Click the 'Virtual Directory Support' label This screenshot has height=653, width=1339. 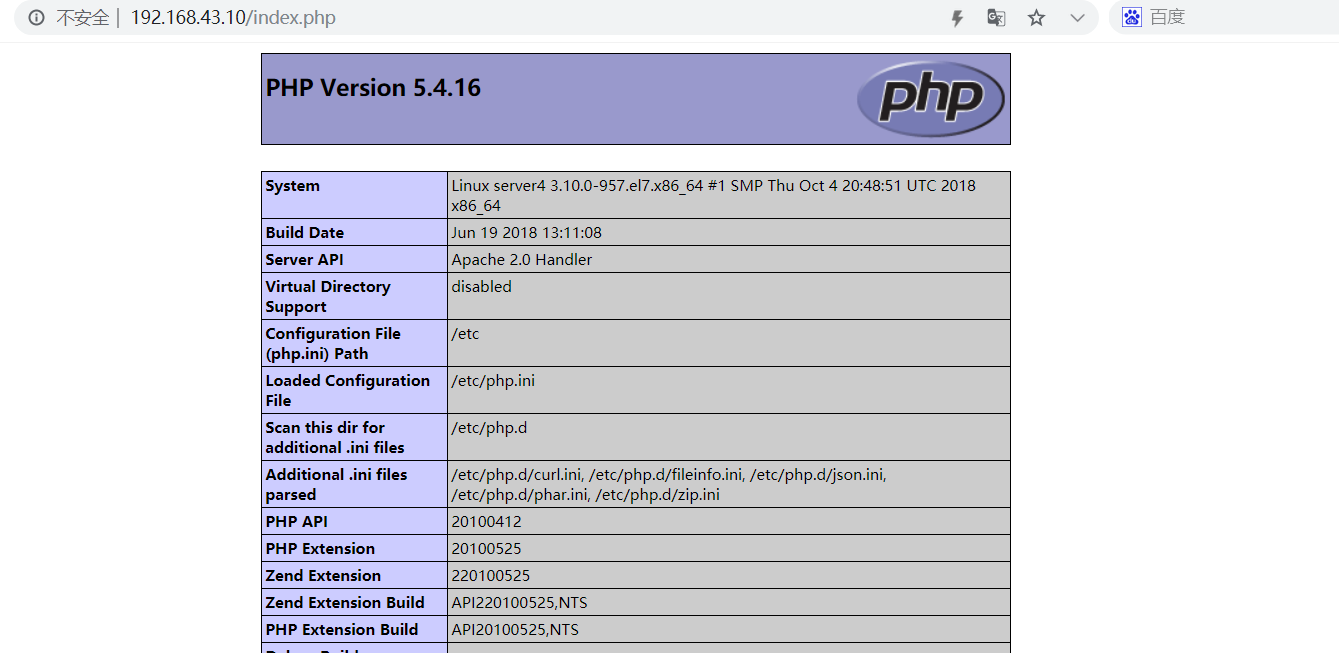[x=328, y=297]
